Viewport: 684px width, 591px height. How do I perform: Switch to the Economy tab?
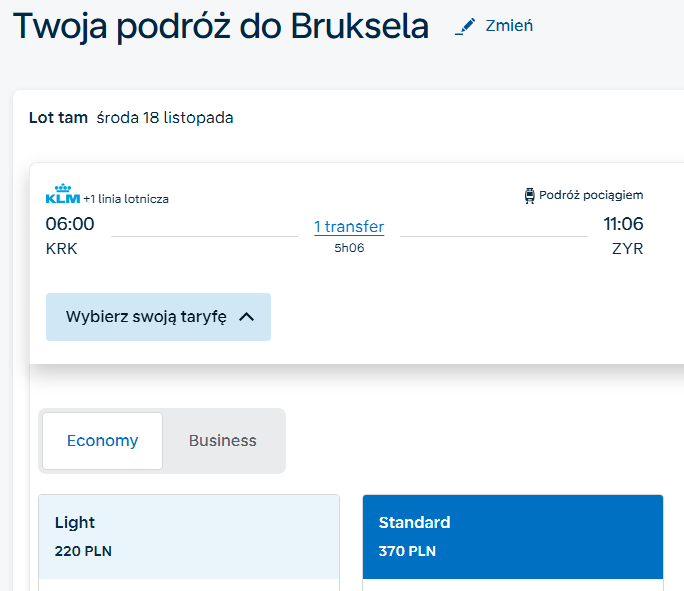pos(103,441)
